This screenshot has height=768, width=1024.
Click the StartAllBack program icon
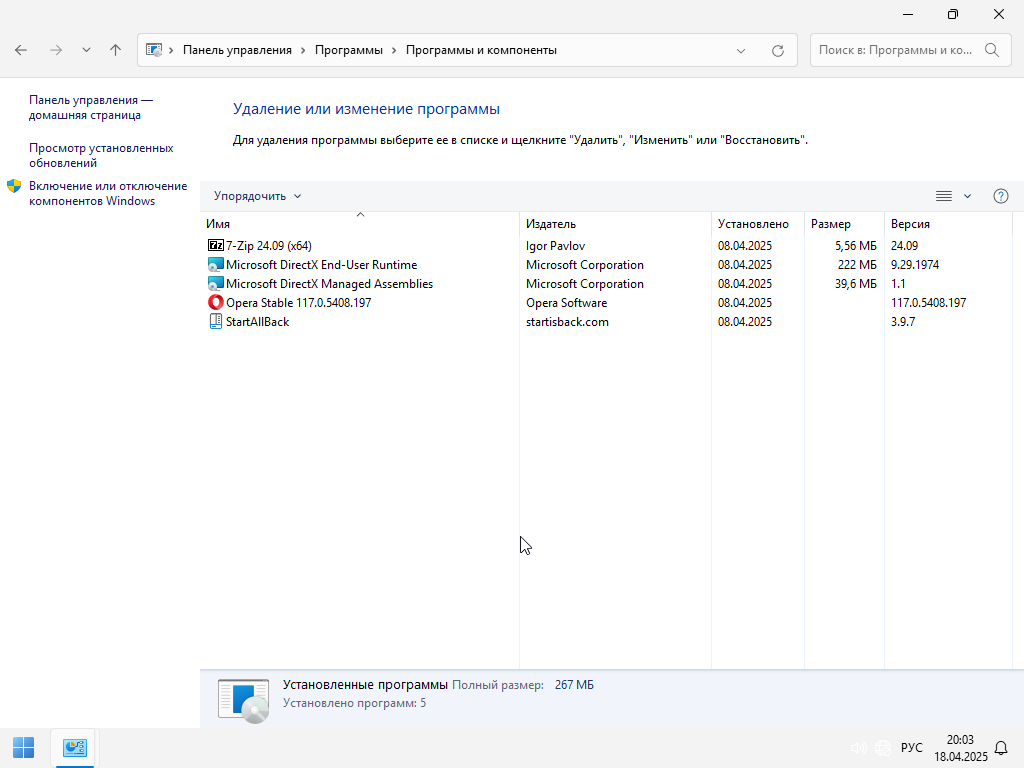tap(215, 322)
